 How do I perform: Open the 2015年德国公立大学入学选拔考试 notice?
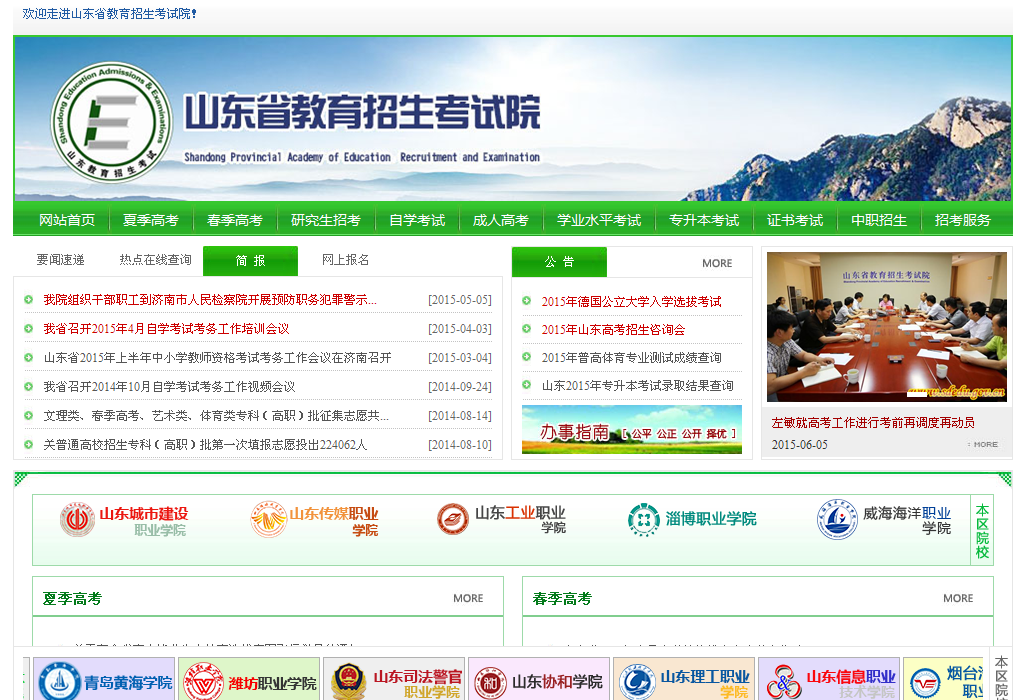click(631, 301)
